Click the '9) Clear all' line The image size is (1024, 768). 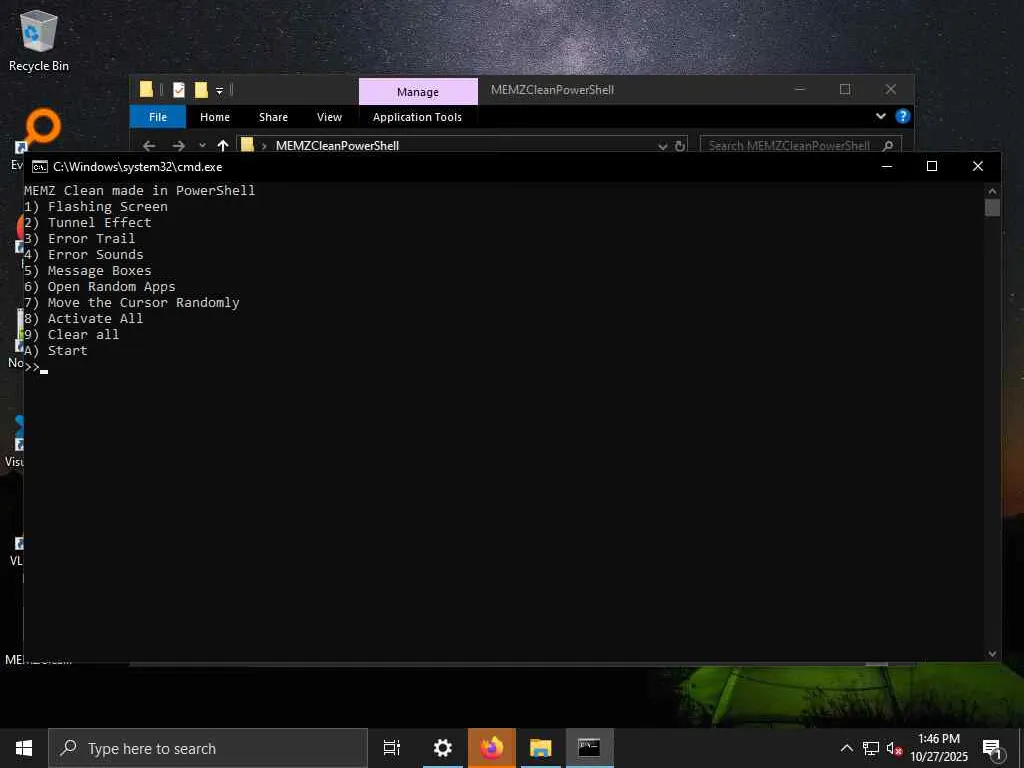tap(72, 334)
